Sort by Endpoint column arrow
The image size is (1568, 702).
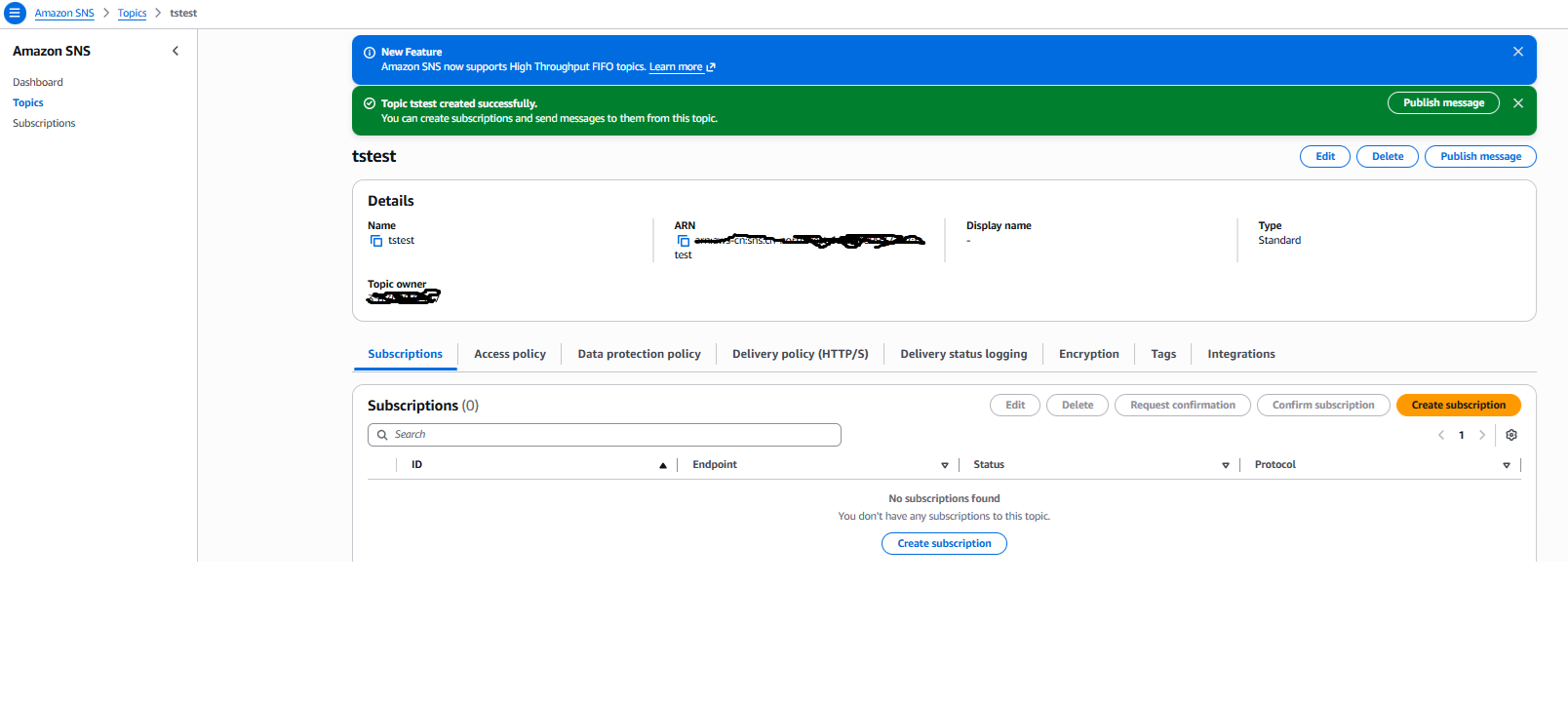(x=945, y=465)
